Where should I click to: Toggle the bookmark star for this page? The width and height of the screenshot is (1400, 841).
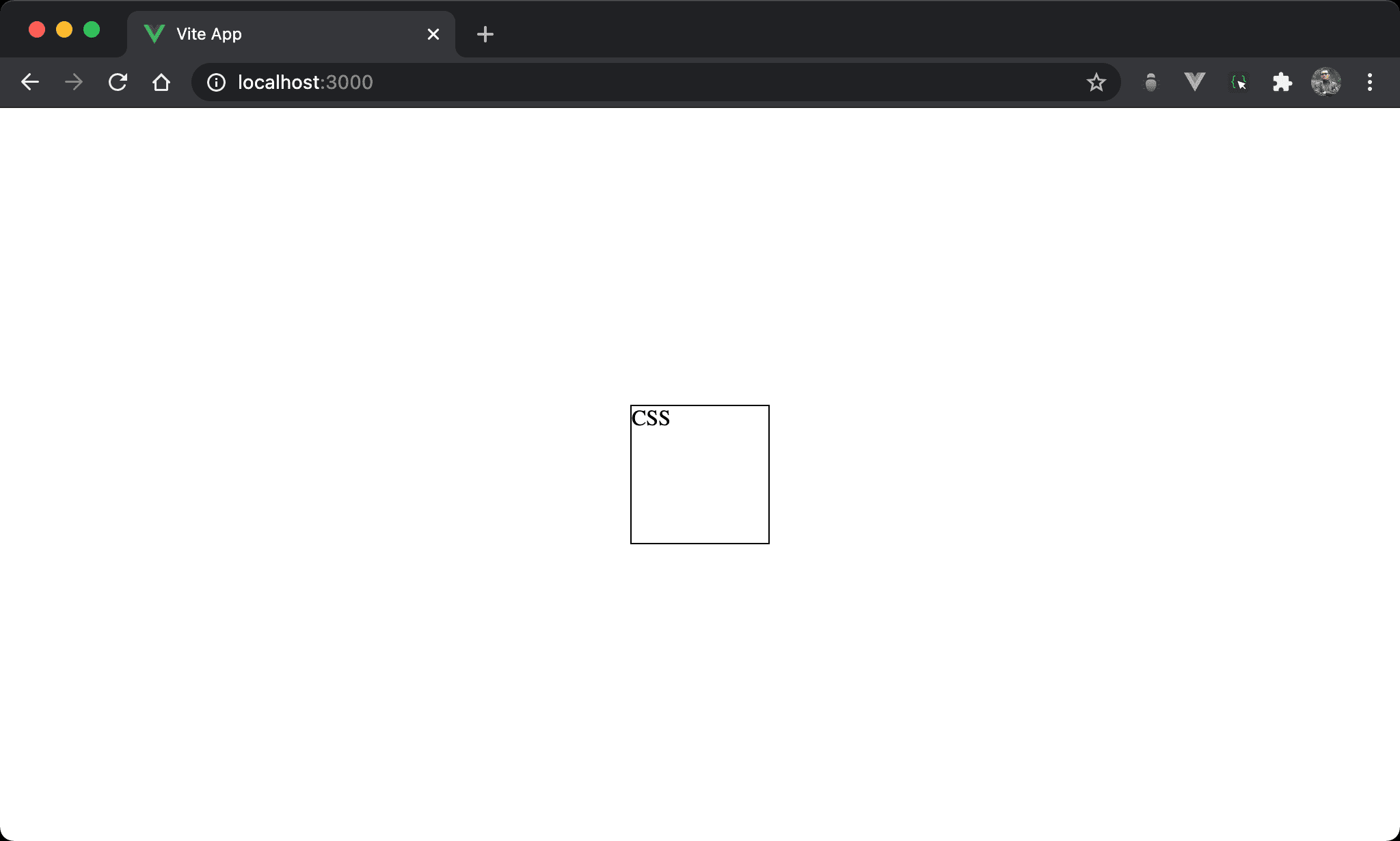pos(1096,82)
